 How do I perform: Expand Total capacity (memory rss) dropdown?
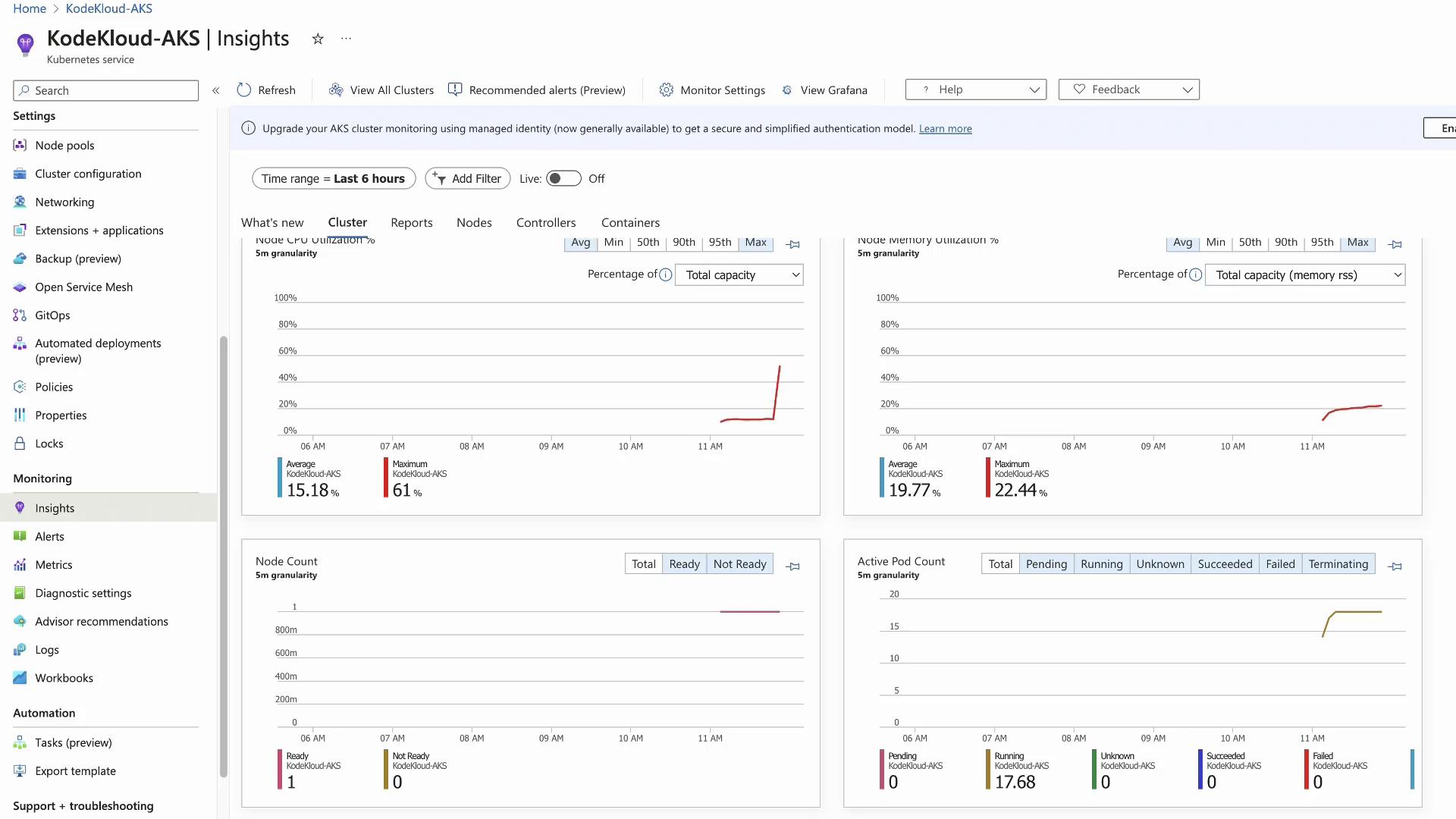click(x=1304, y=275)
